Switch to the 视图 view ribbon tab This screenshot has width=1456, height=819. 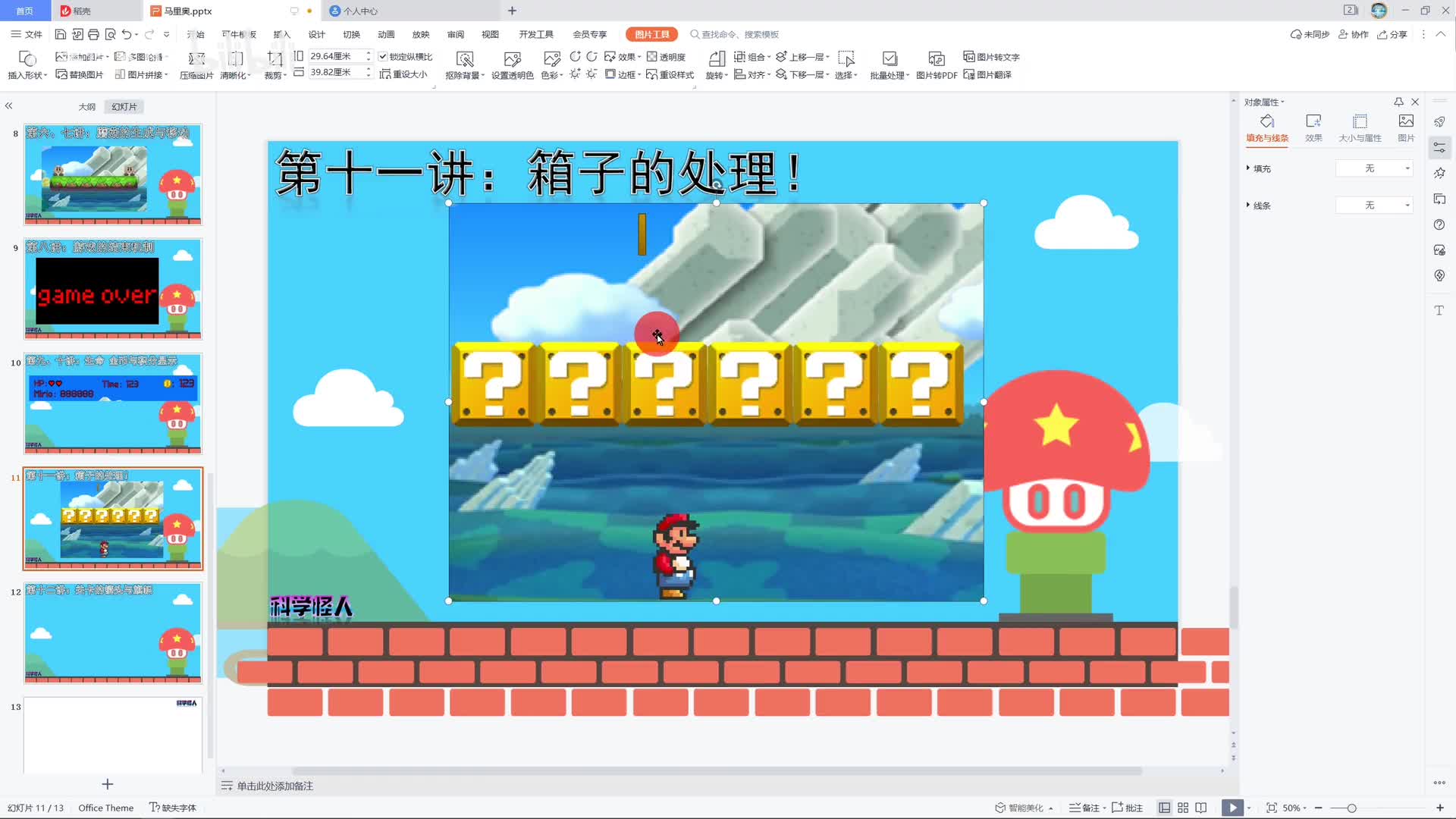[490, 34]
